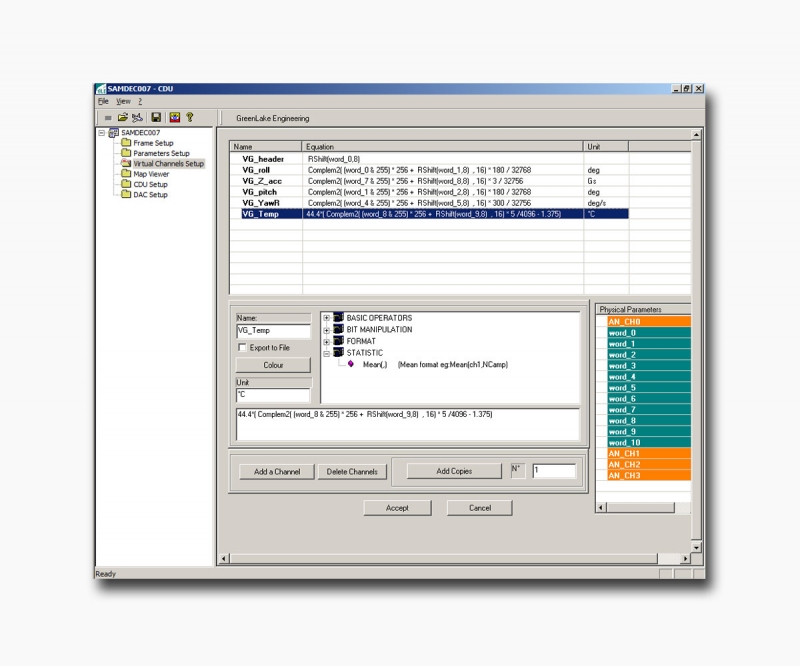Click the Add a Channel button
Viewport: 800px width, 666px height.
coord(277,471)
